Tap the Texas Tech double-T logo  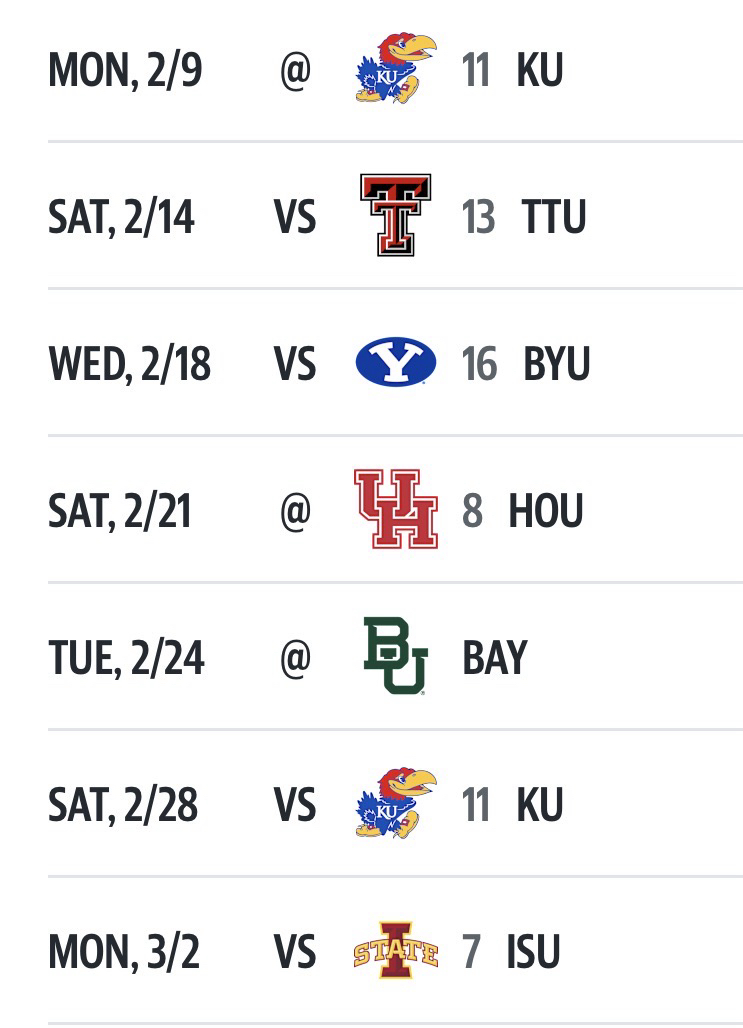click(x=396, y=215)
